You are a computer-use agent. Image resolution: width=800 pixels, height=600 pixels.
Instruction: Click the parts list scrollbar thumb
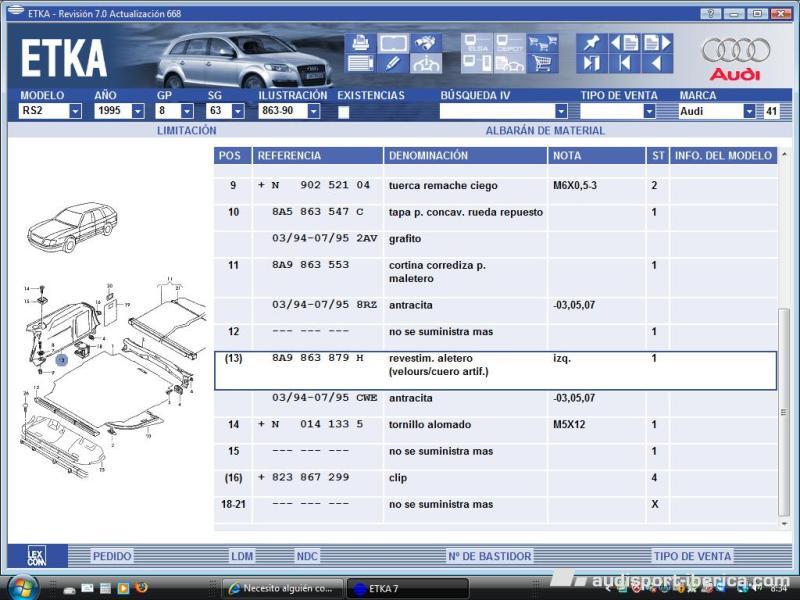[x=784, y=412]
